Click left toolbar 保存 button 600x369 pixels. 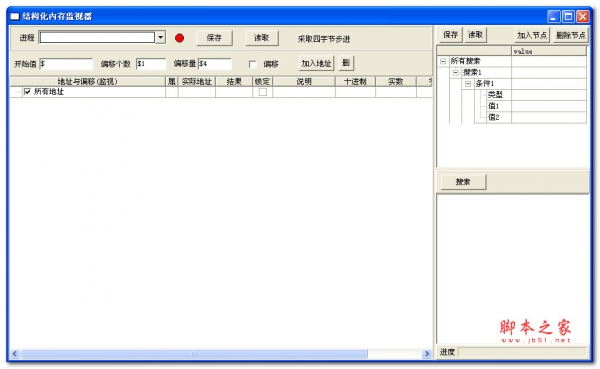click(x=214, y=38)
